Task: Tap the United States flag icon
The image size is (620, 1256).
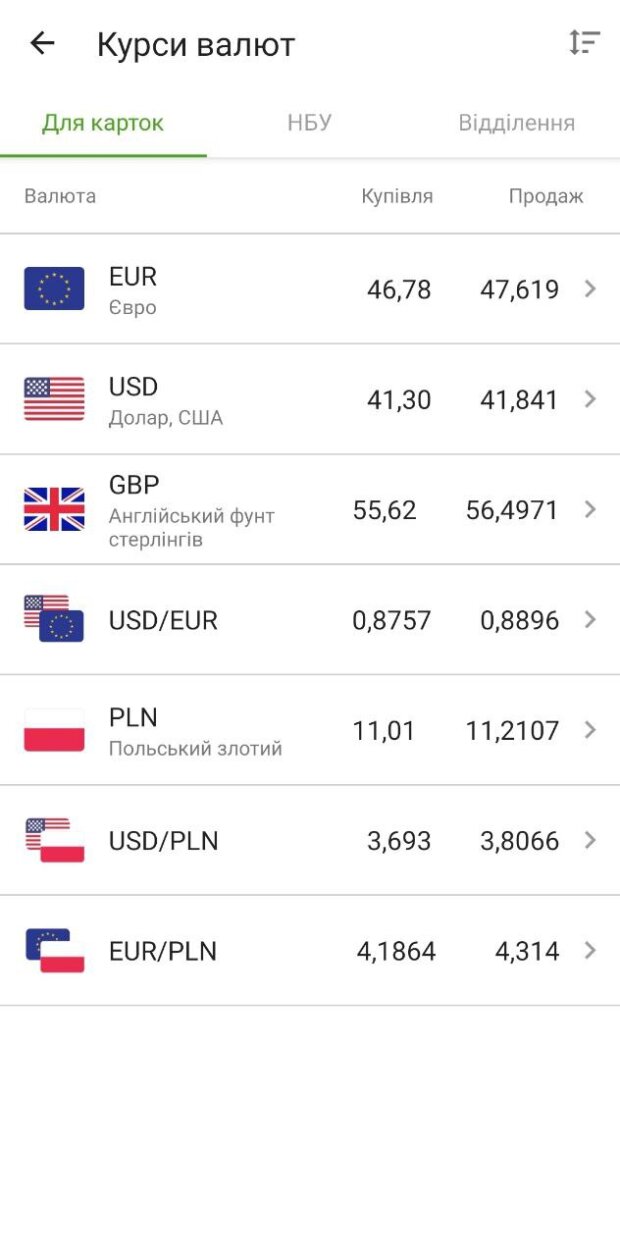Action: pyautogui.click(x=54, y=399)
